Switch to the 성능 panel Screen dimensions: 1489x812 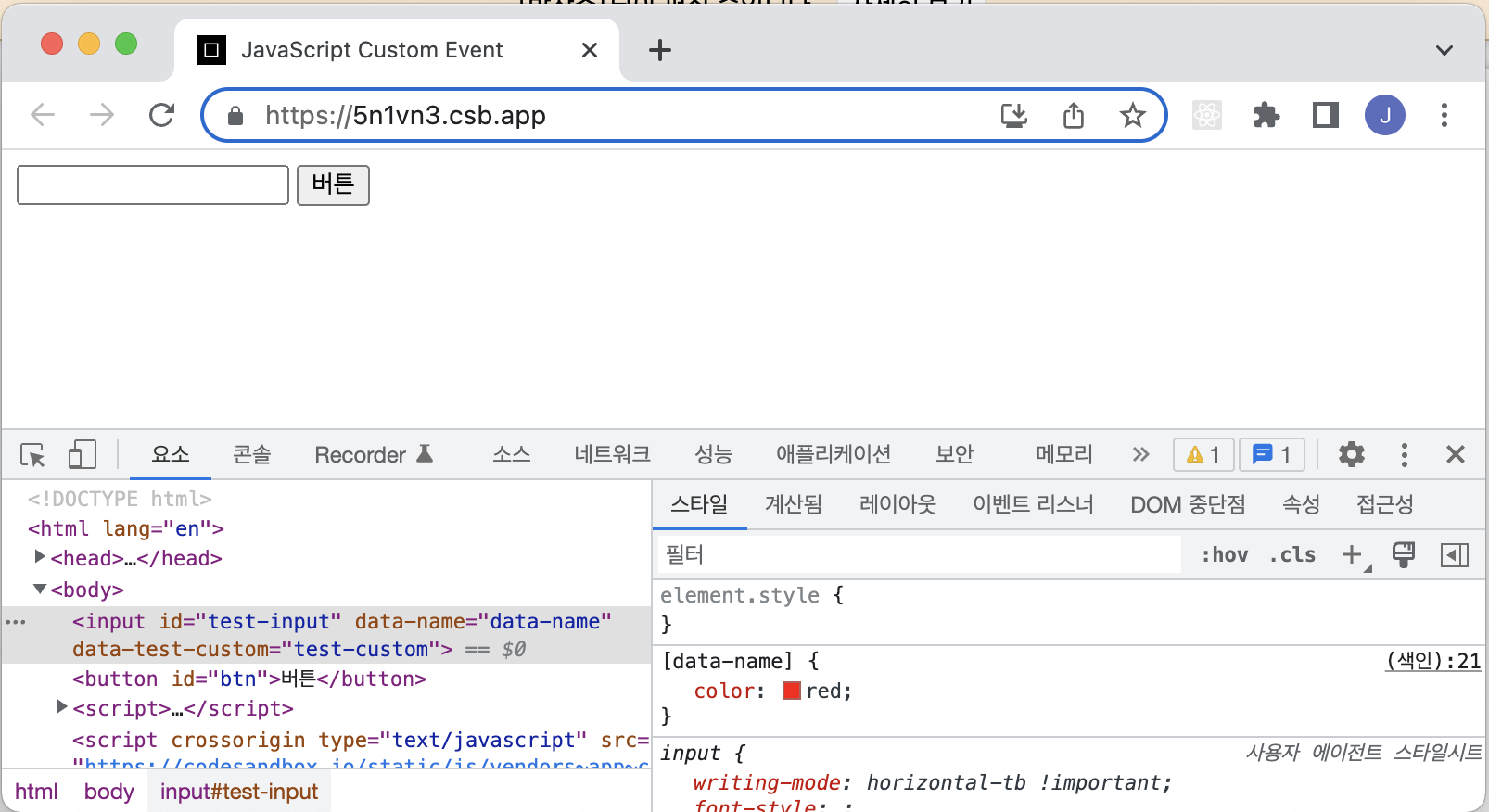(x=714, y=454)
